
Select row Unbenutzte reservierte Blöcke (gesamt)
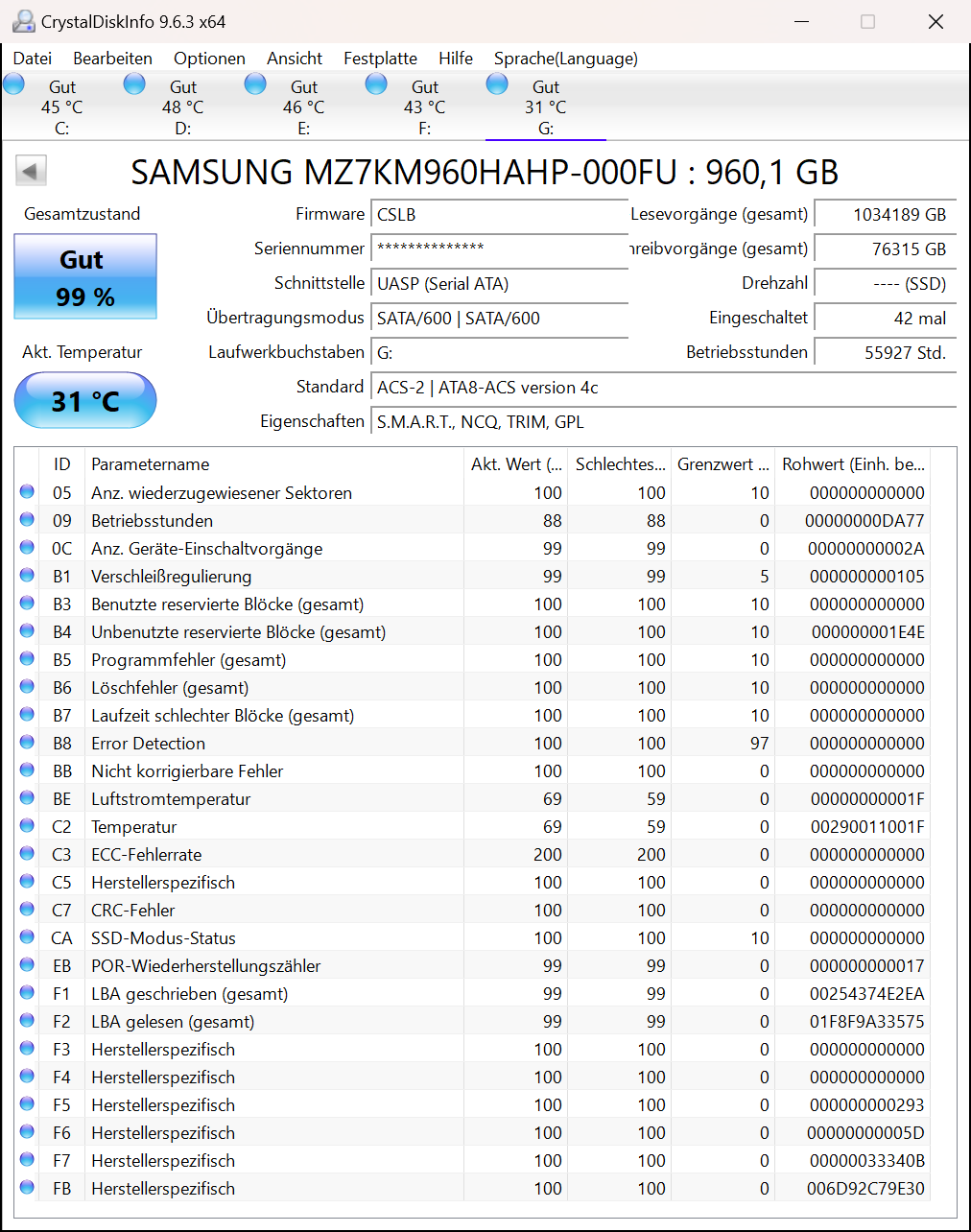point(472,631)
